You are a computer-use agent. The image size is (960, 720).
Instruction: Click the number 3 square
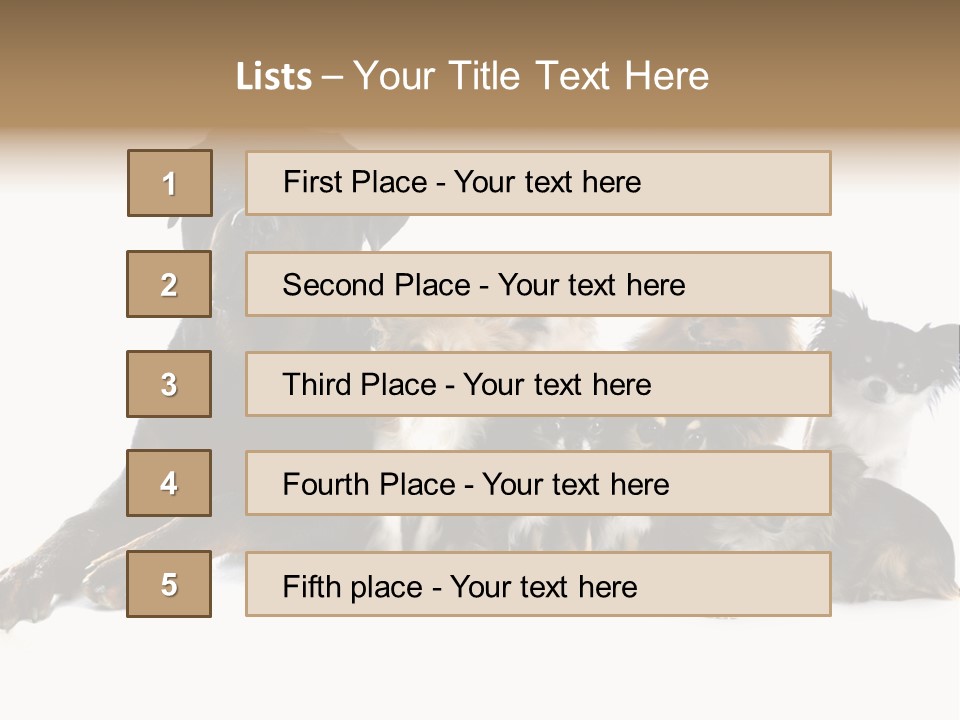click(169, 384)
